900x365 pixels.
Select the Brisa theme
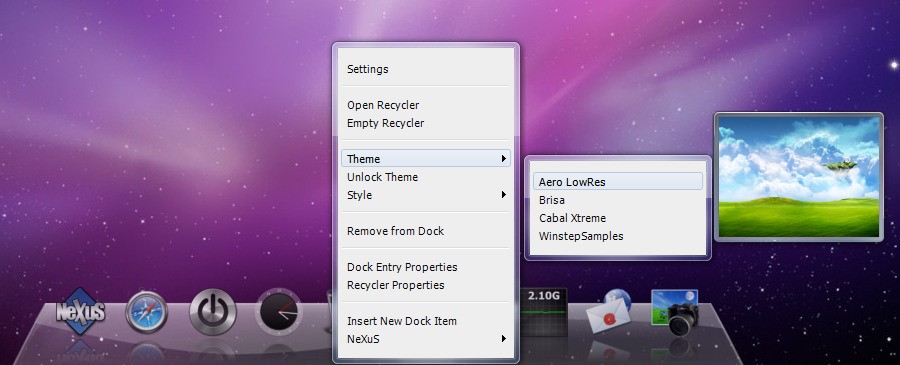618,200
